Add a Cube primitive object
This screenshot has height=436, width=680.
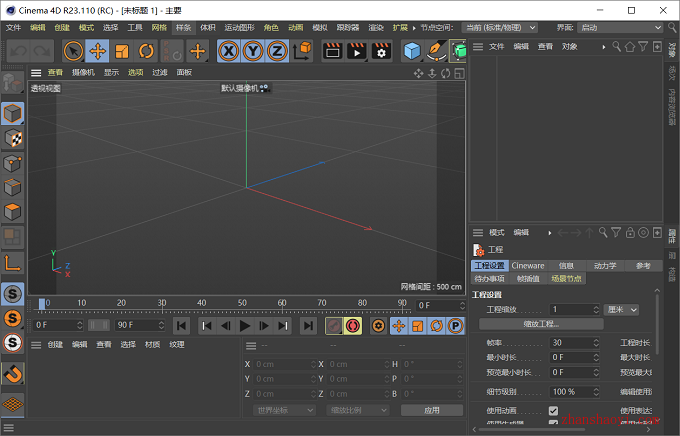[412, 51]
